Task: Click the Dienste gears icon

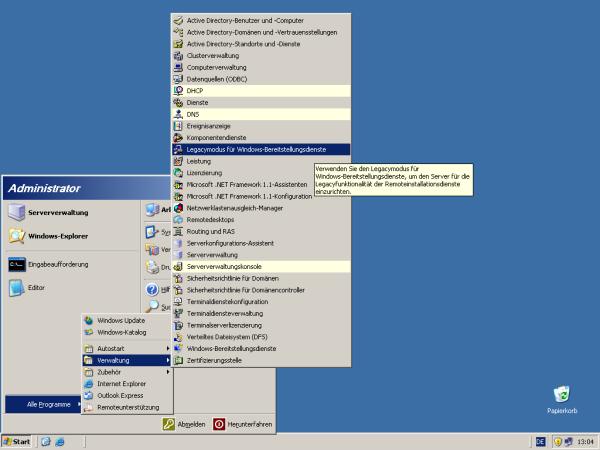Action: [x=178, y=103]
